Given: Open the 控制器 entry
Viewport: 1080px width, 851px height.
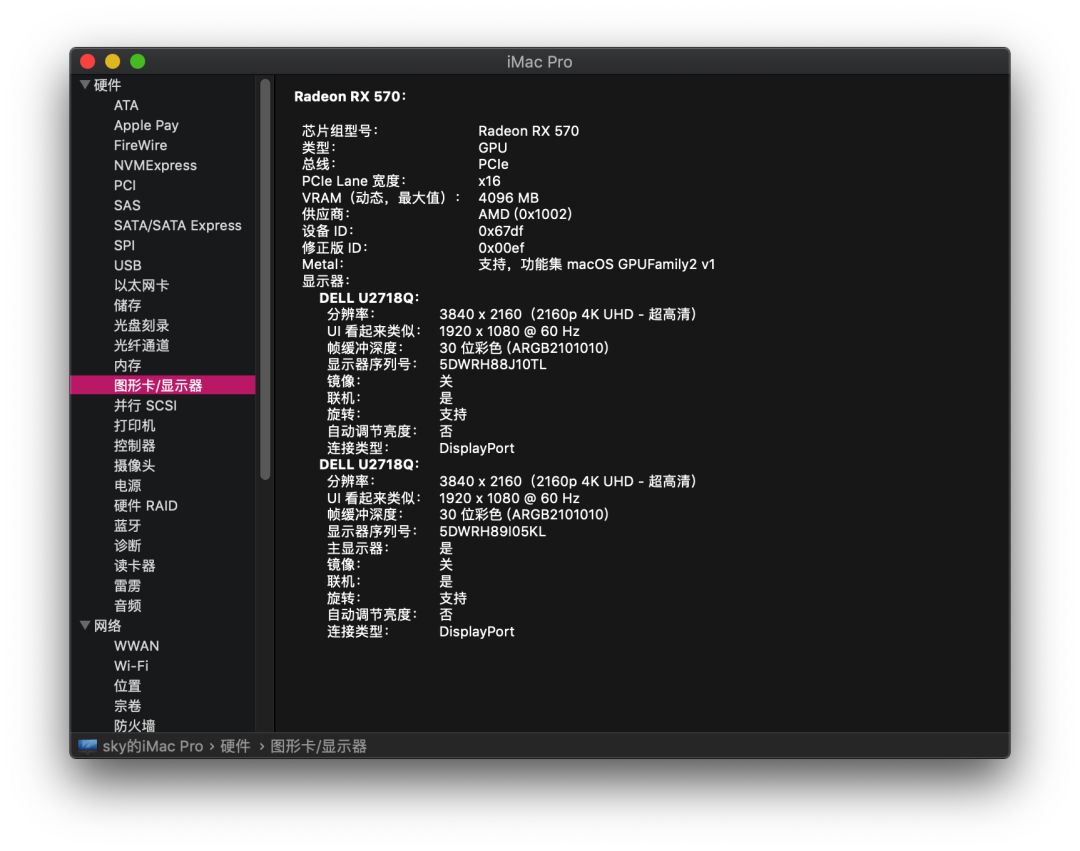Looking at the screenshot, I should (x=134, y=445).
